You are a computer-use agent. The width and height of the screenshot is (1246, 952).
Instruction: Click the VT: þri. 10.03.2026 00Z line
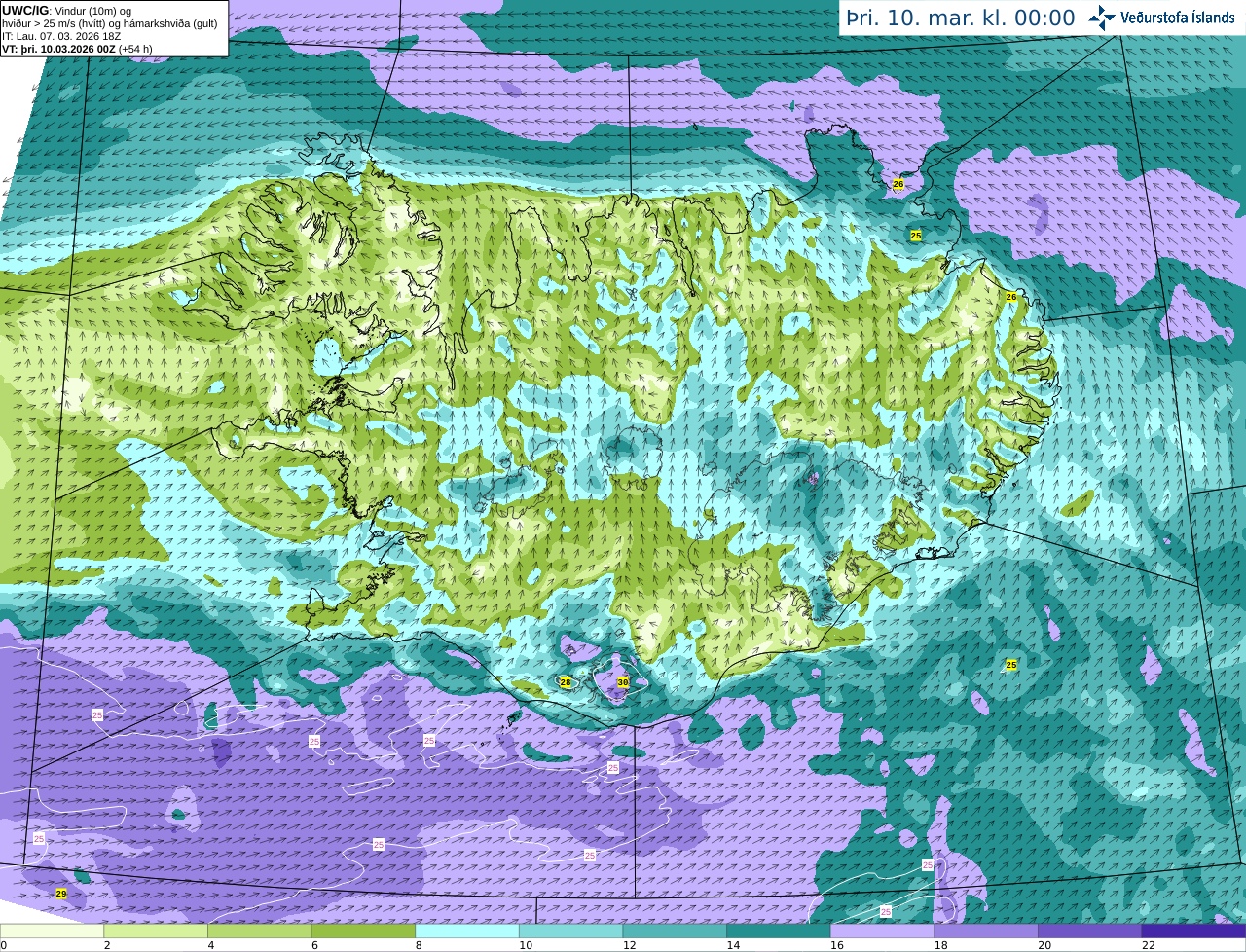tap(78, 49)
